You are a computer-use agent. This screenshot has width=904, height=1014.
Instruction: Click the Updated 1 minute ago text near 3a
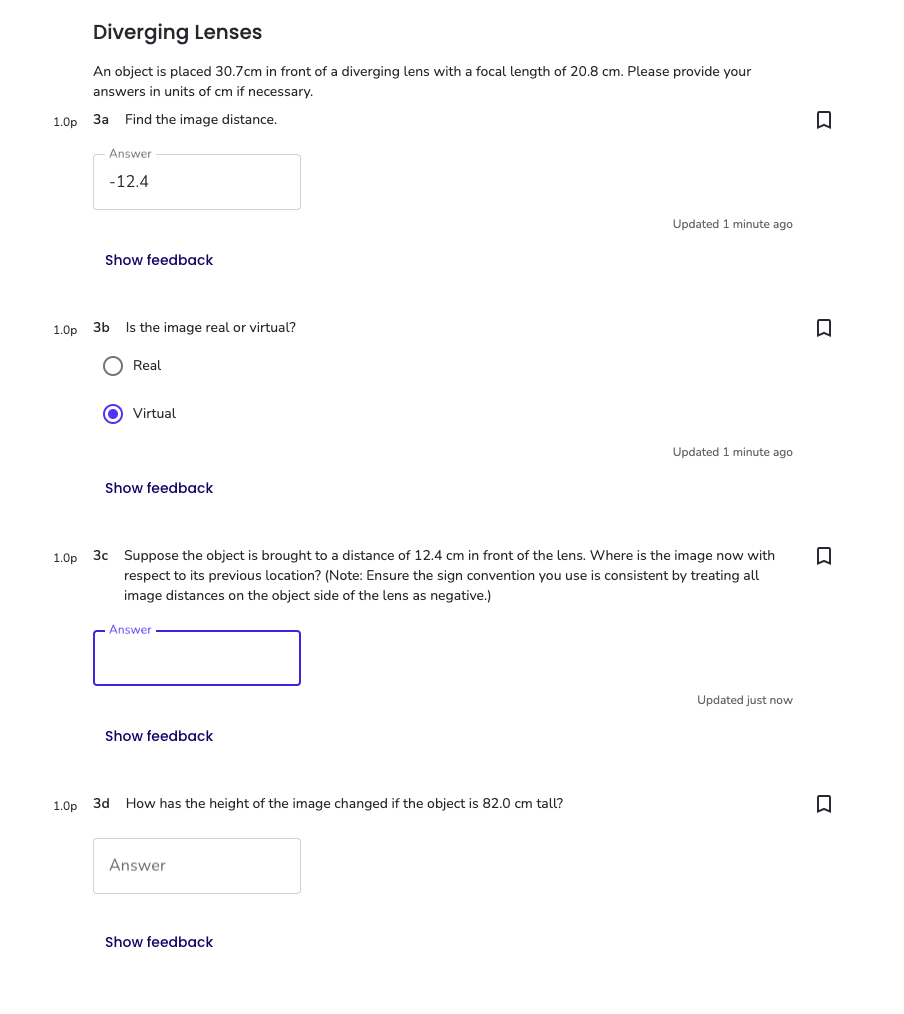click(x=732, y=224)
